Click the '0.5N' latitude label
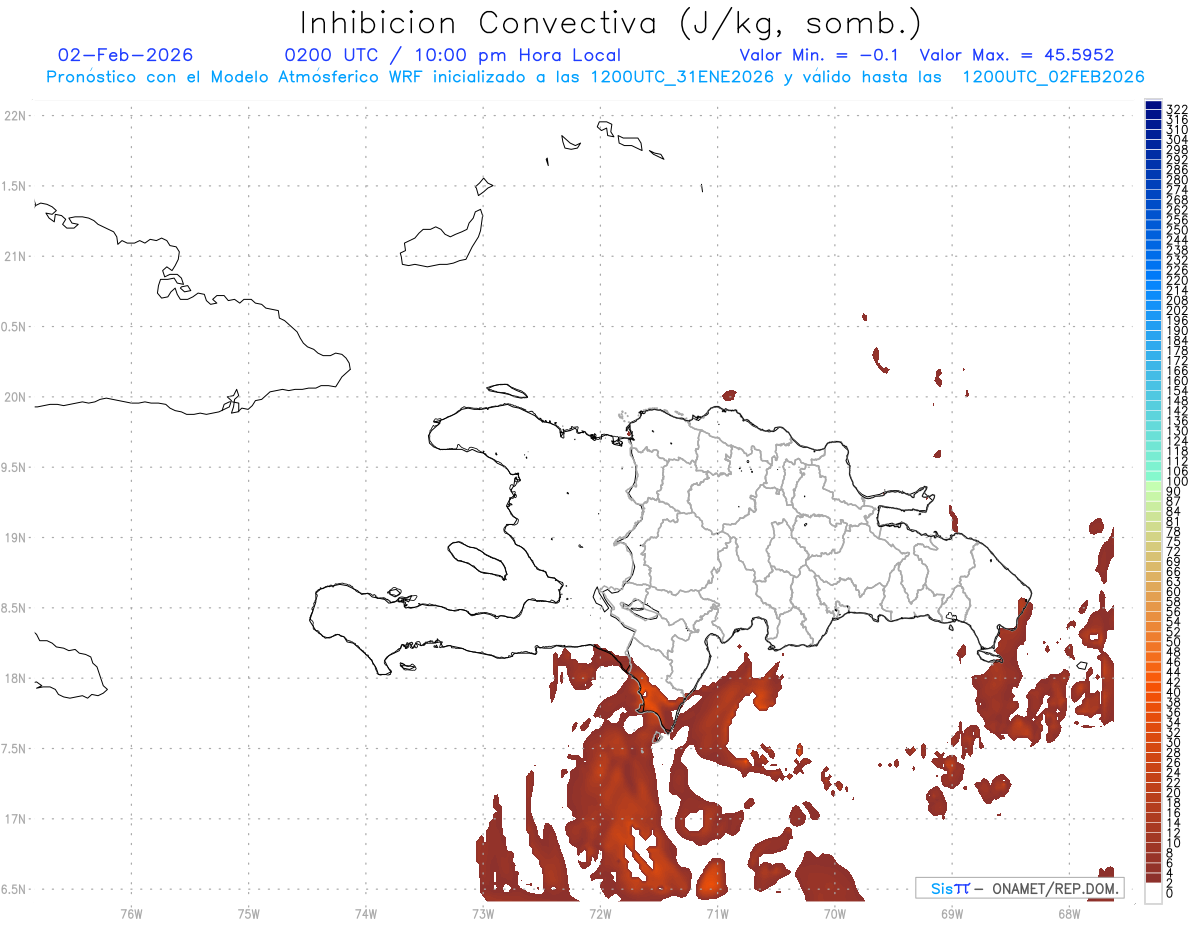1200x927 pixels. coord(14,327)
